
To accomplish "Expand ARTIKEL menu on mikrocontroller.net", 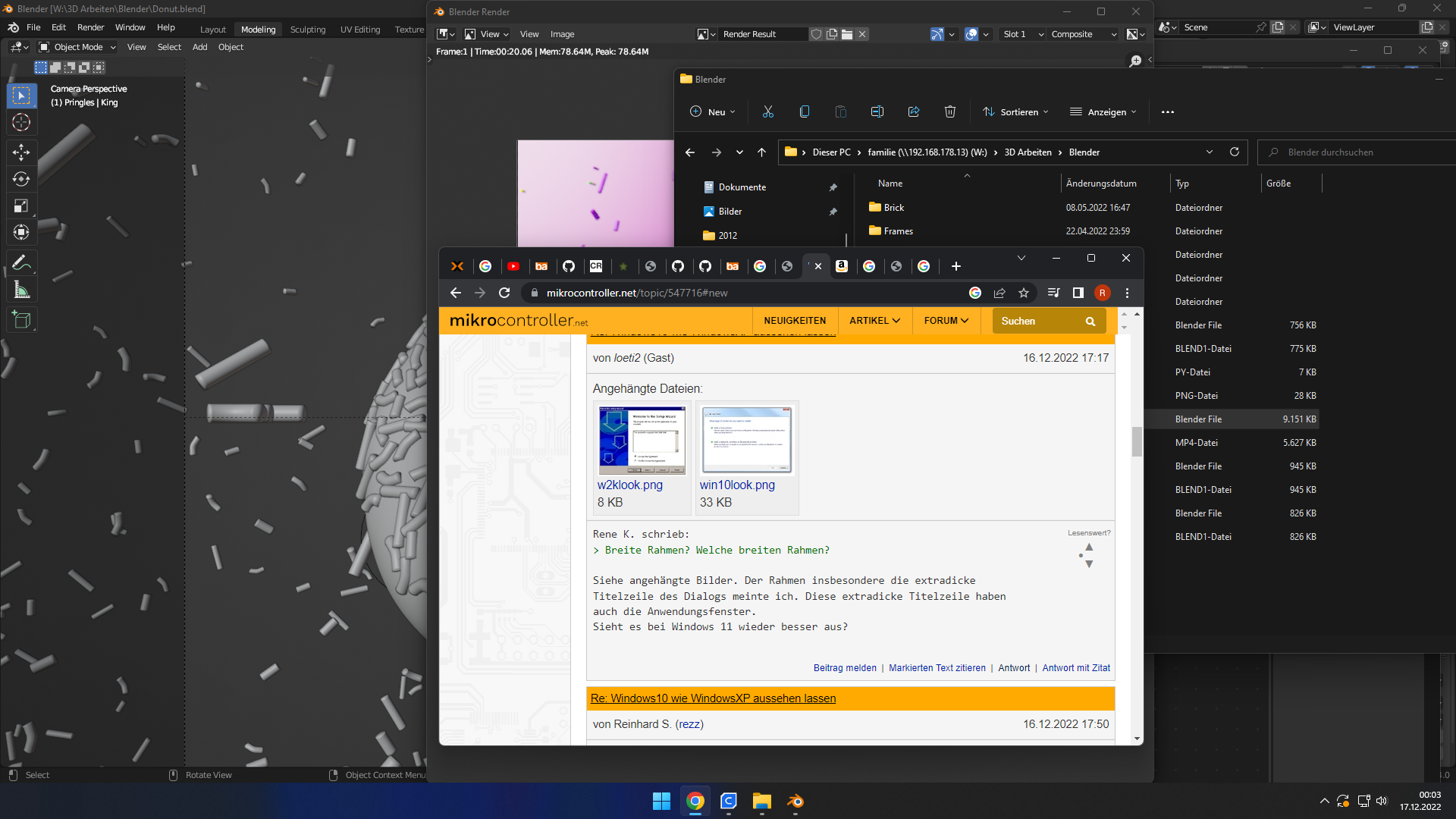I will (x=874, y=321).
